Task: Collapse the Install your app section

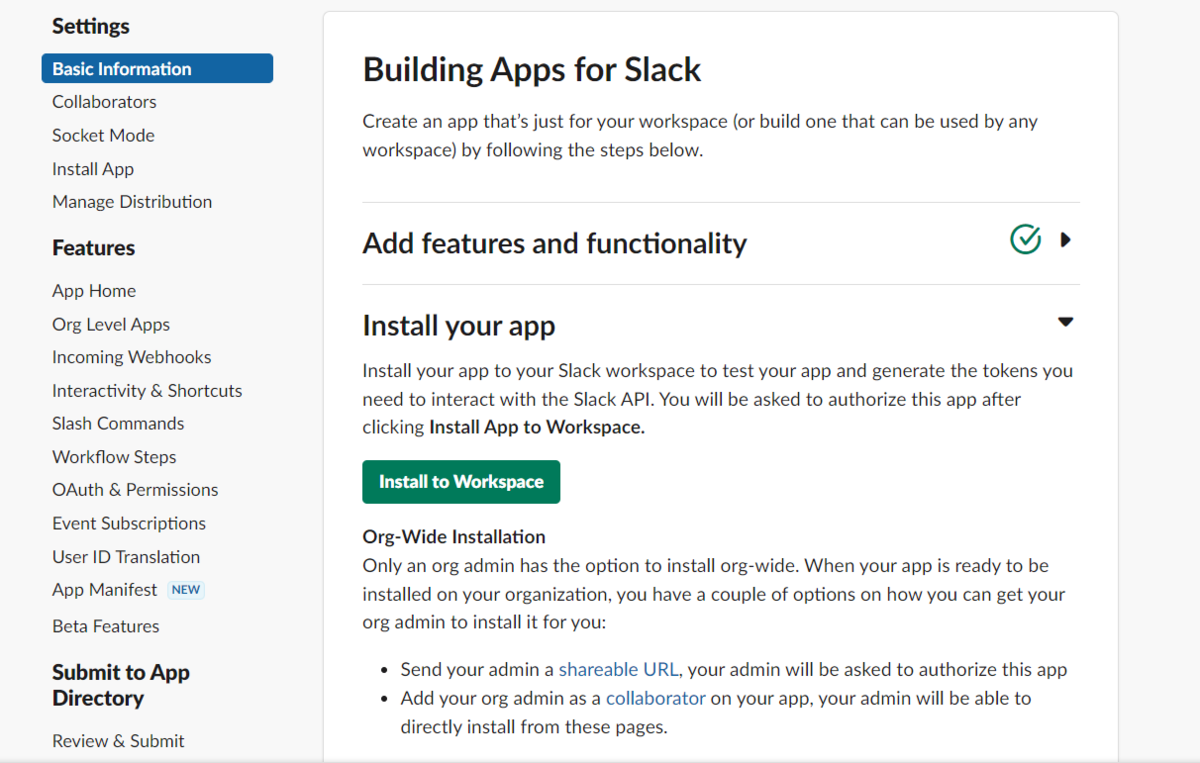Action: point(1065,322)
